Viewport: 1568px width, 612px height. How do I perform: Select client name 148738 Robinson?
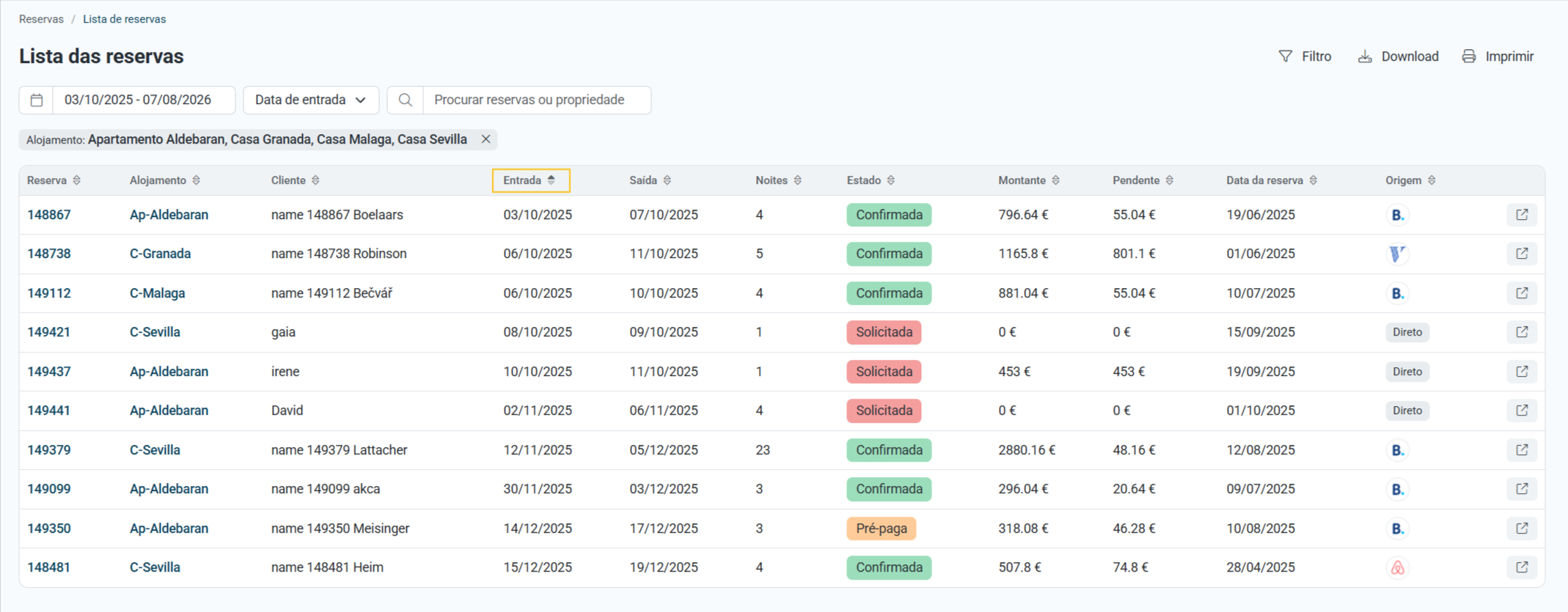click(x=339, y=254)
